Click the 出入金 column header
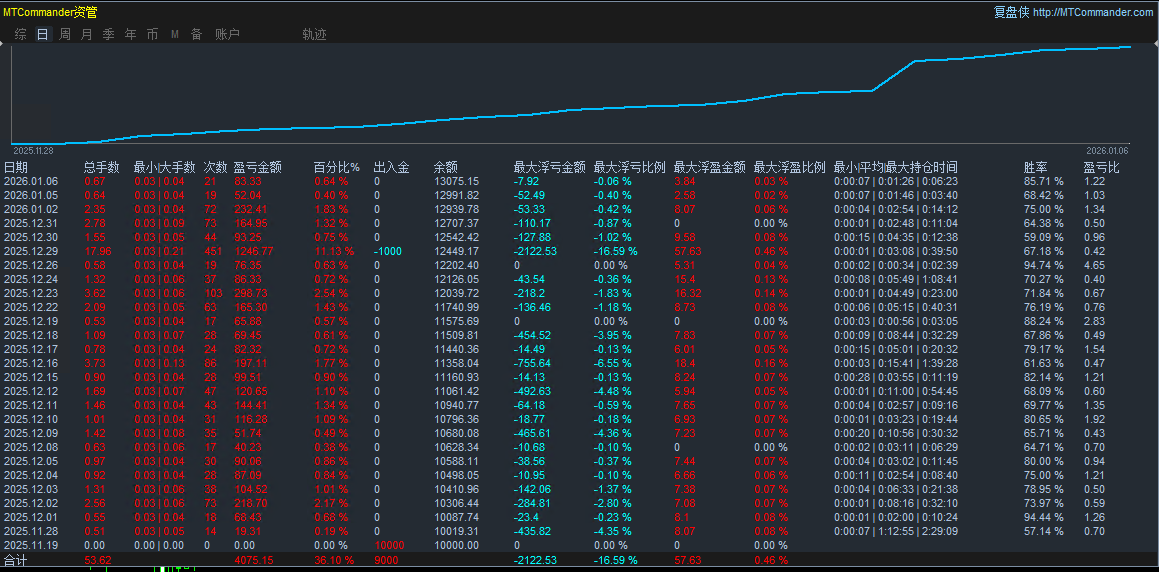The image size is (1159, 572). coord(392,168)
